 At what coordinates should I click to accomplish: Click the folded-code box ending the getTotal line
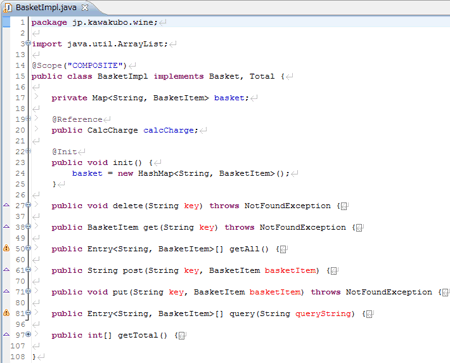click(182, 336)
